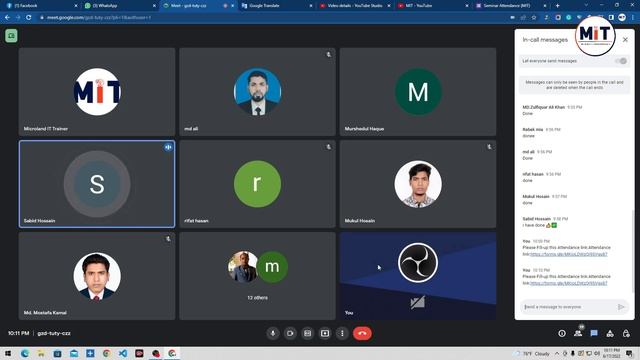Toggle the chat panel icon
640x360 pixels.
[x=594, y=333]
